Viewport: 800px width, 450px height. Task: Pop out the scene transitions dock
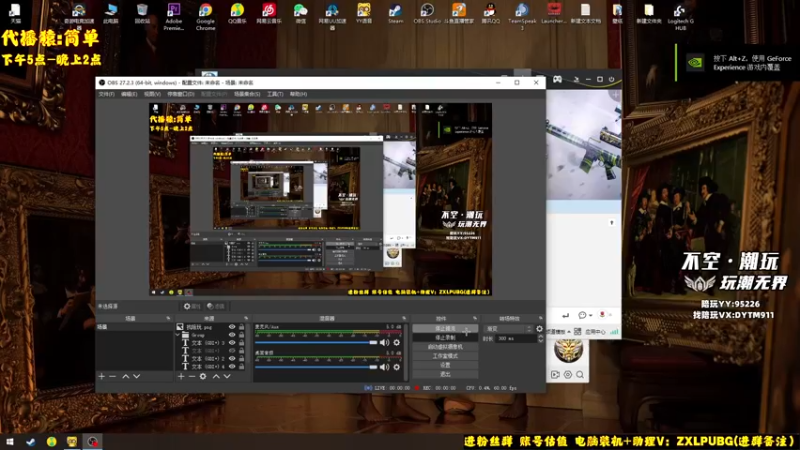(x=540, y=318)
